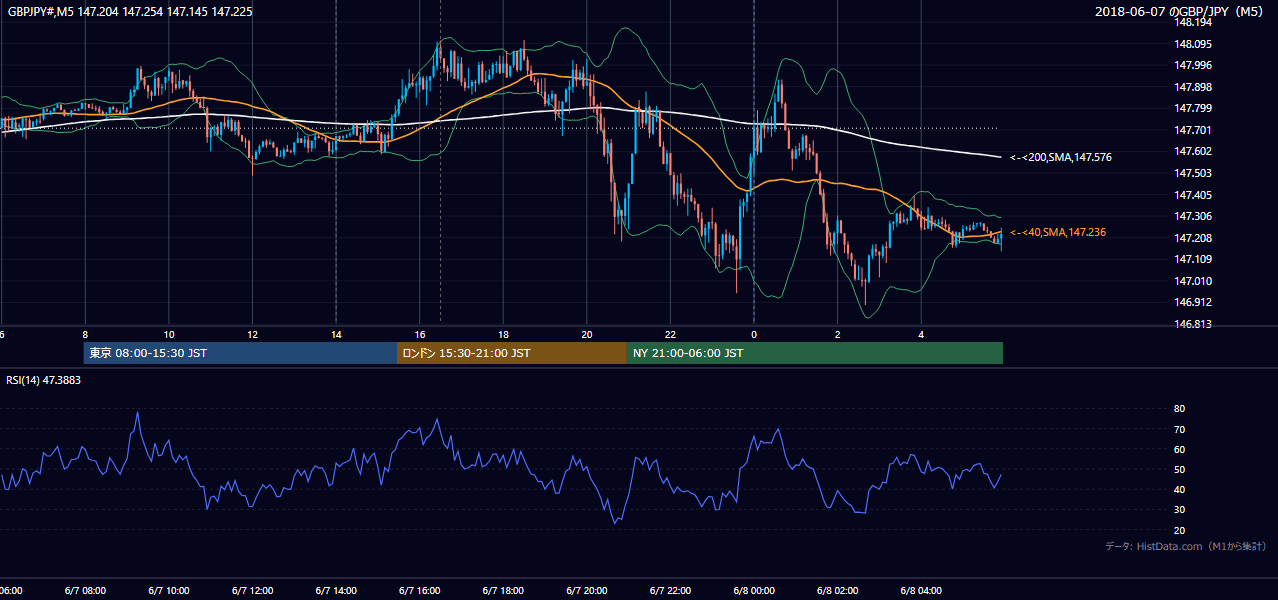Click price level 147.701 on the axis
This screenshot has height=600, width=1278.
[x=1192, y=130]
